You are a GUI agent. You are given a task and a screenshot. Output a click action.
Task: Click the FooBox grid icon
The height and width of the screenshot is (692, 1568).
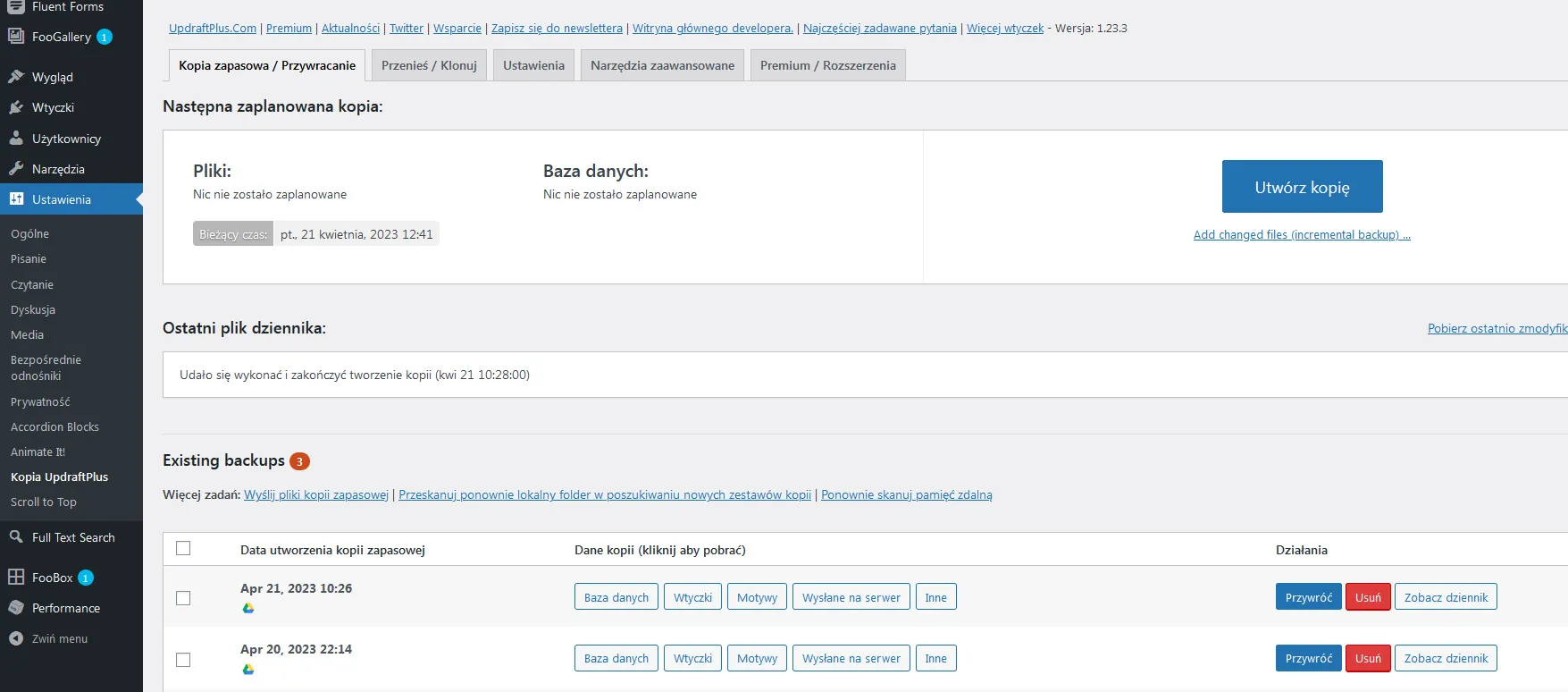[16, 578]
